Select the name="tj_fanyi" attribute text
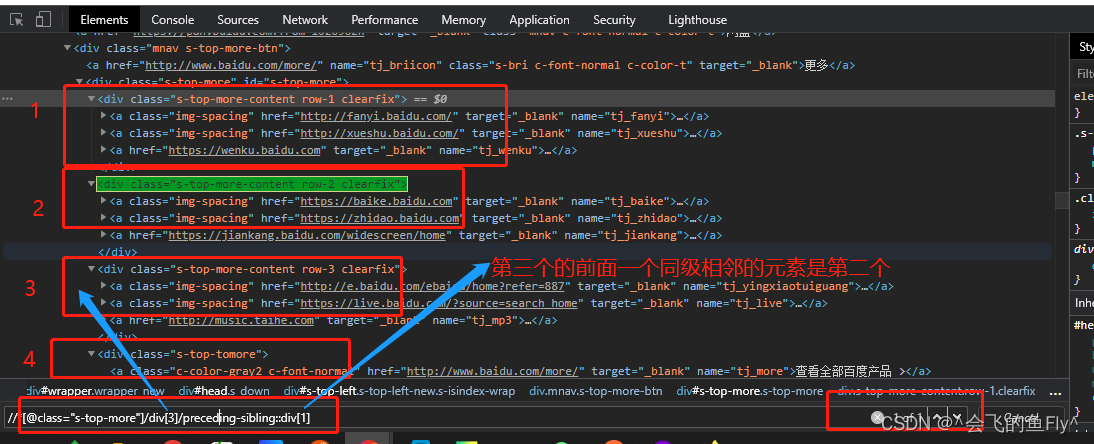Screen dimensions: 1094x444 coord(620,116)
